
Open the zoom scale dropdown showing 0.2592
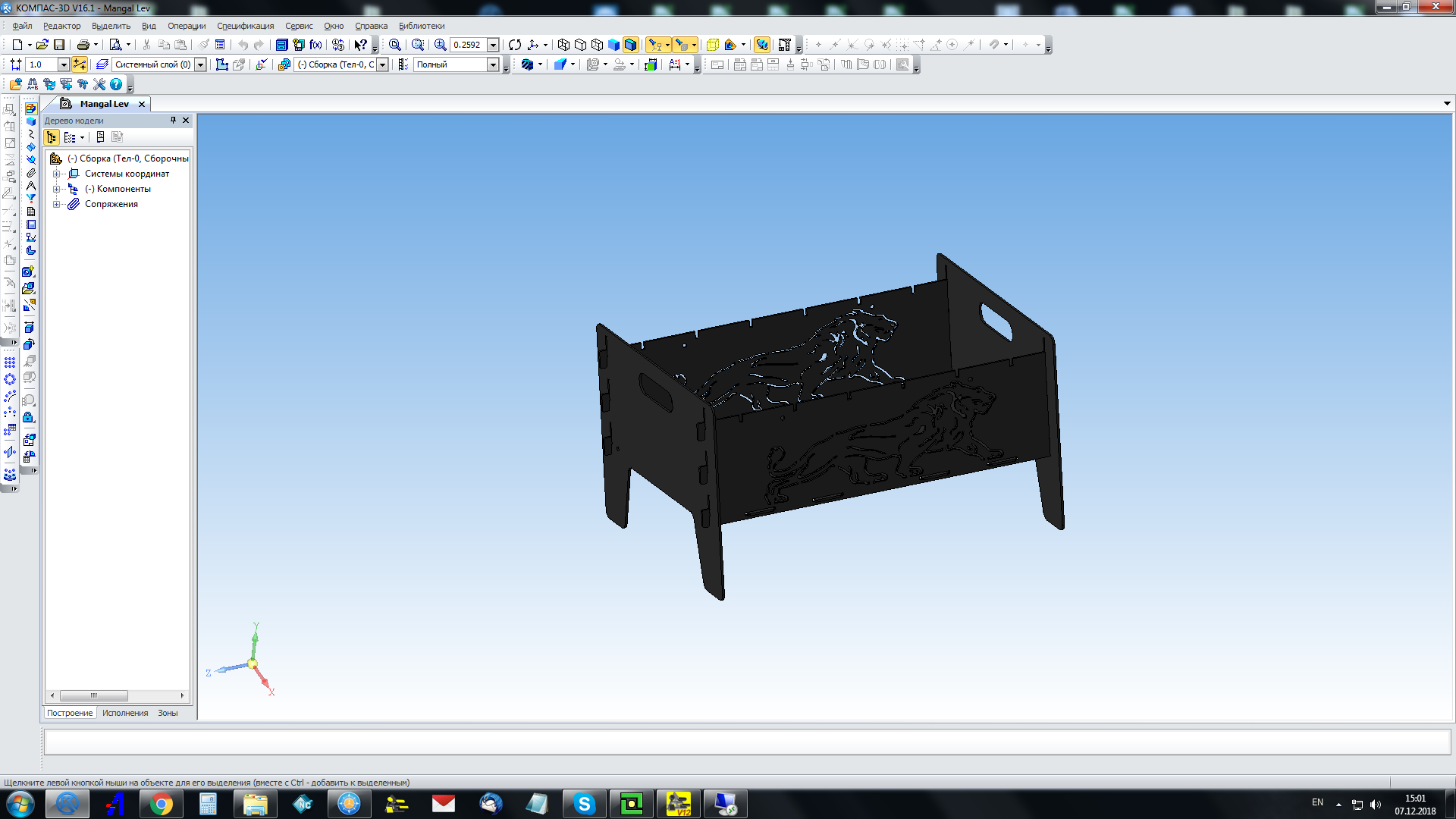(493, 45)
